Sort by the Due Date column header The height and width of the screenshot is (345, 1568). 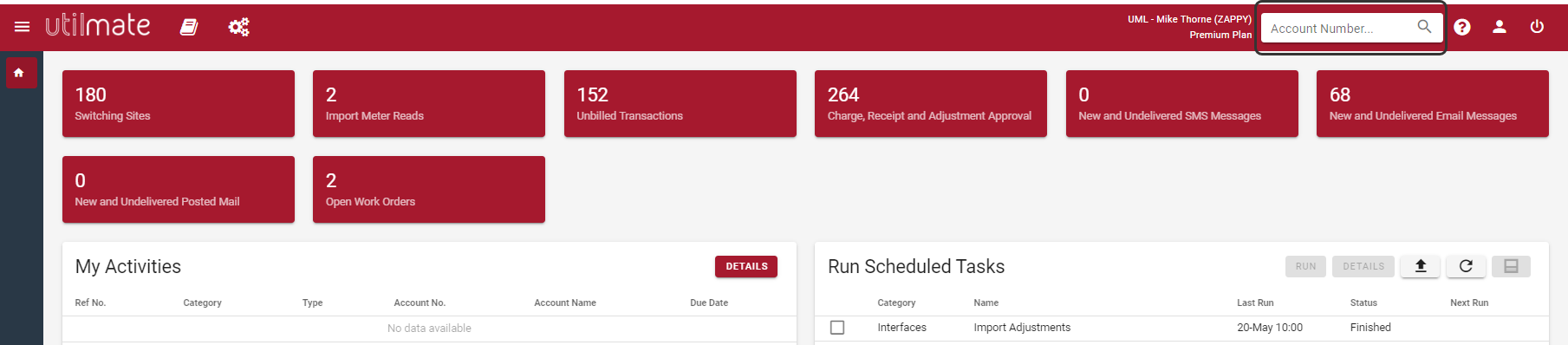click(x=709, y=303)
